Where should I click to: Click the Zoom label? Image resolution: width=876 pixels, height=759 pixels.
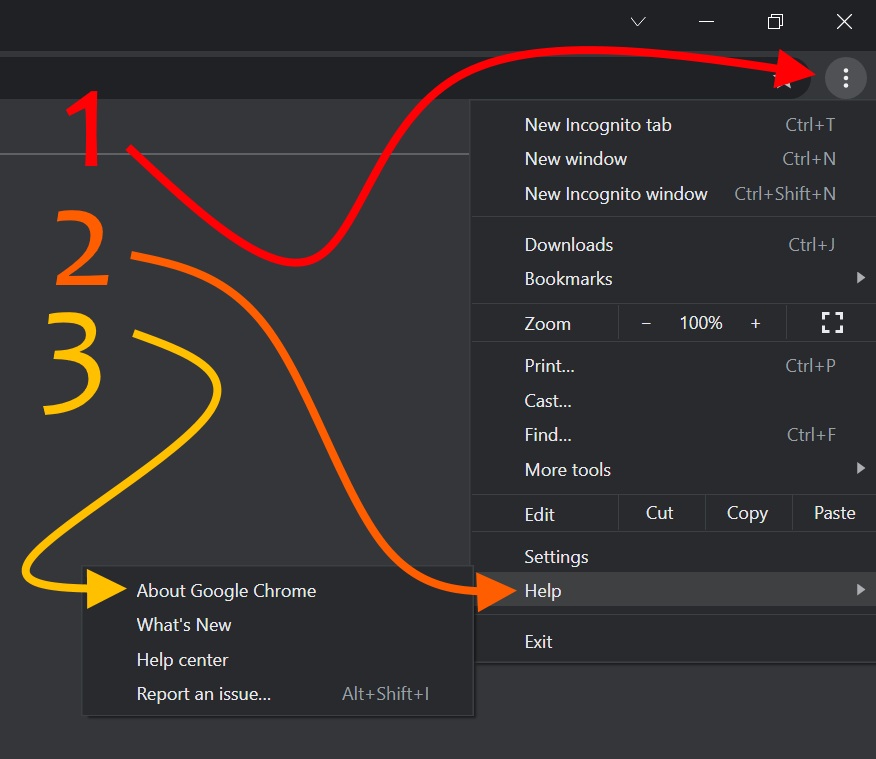click(548, 324)
